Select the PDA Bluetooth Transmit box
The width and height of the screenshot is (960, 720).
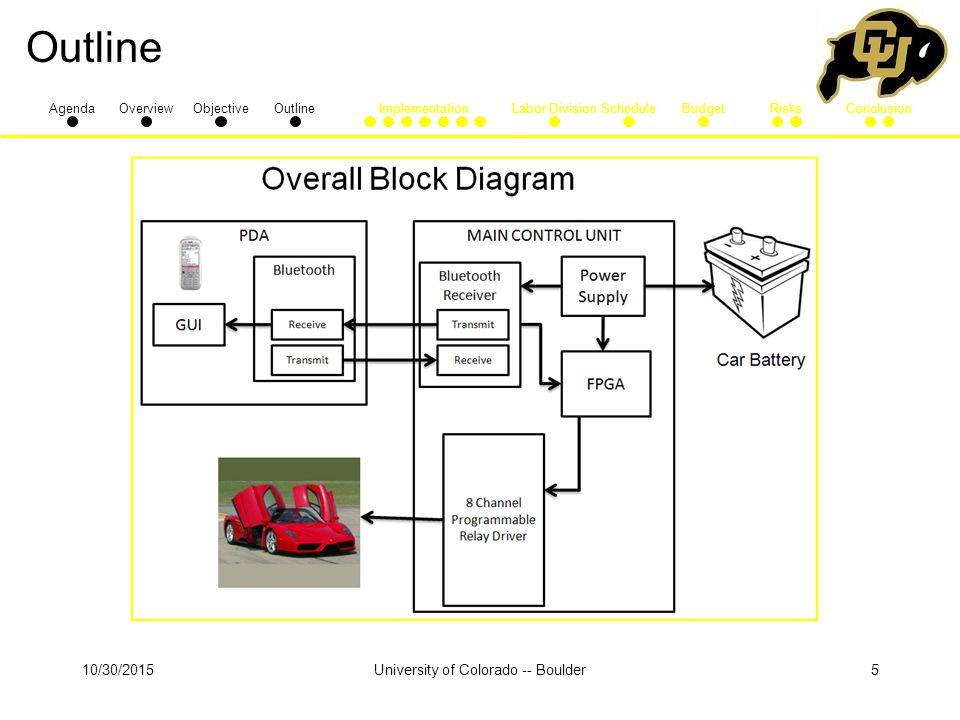pyautogui.click(x=307, y=360)
